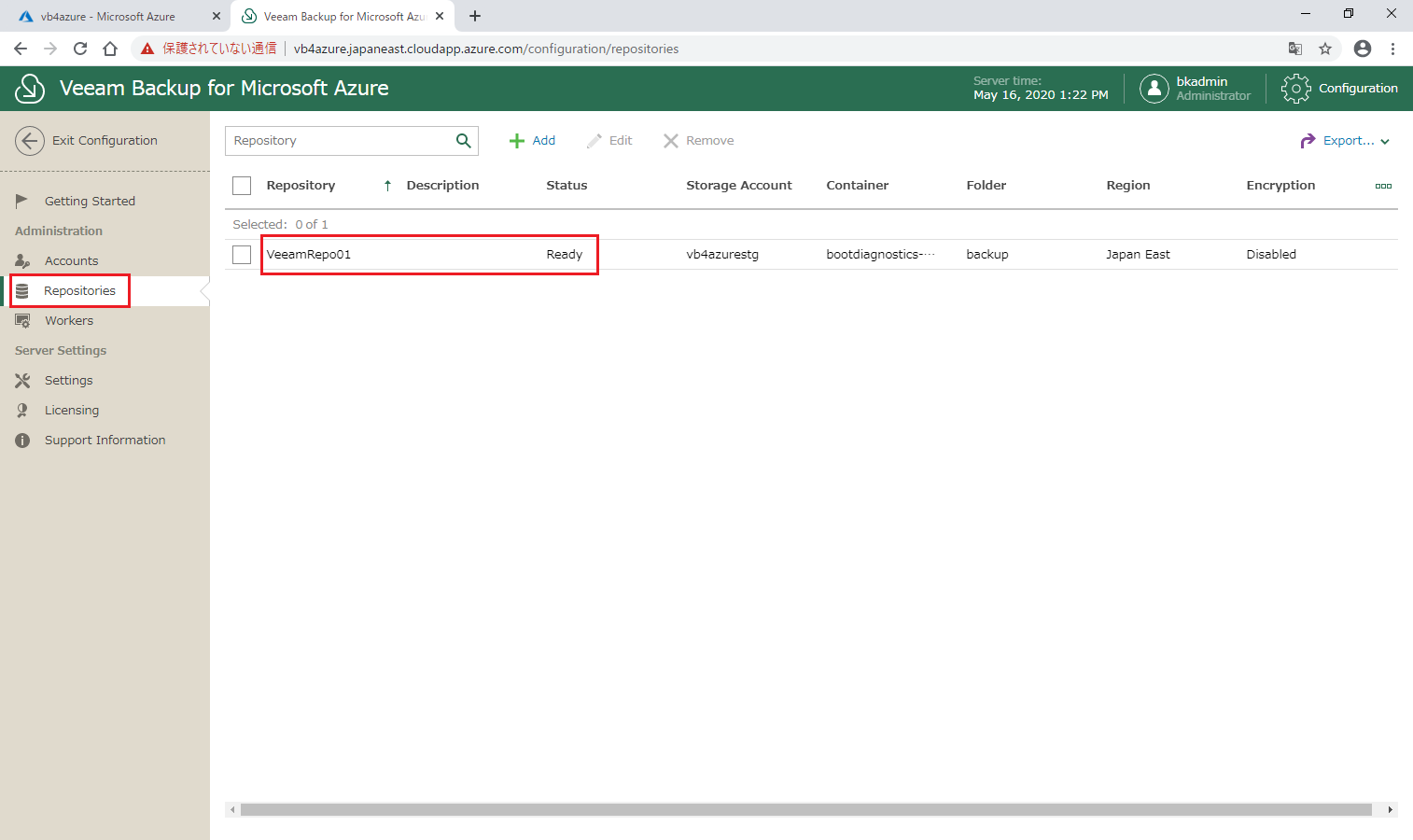Click the Settings wrench icon
This screenshot has height=840, width=1413.
tap(22, 381)
